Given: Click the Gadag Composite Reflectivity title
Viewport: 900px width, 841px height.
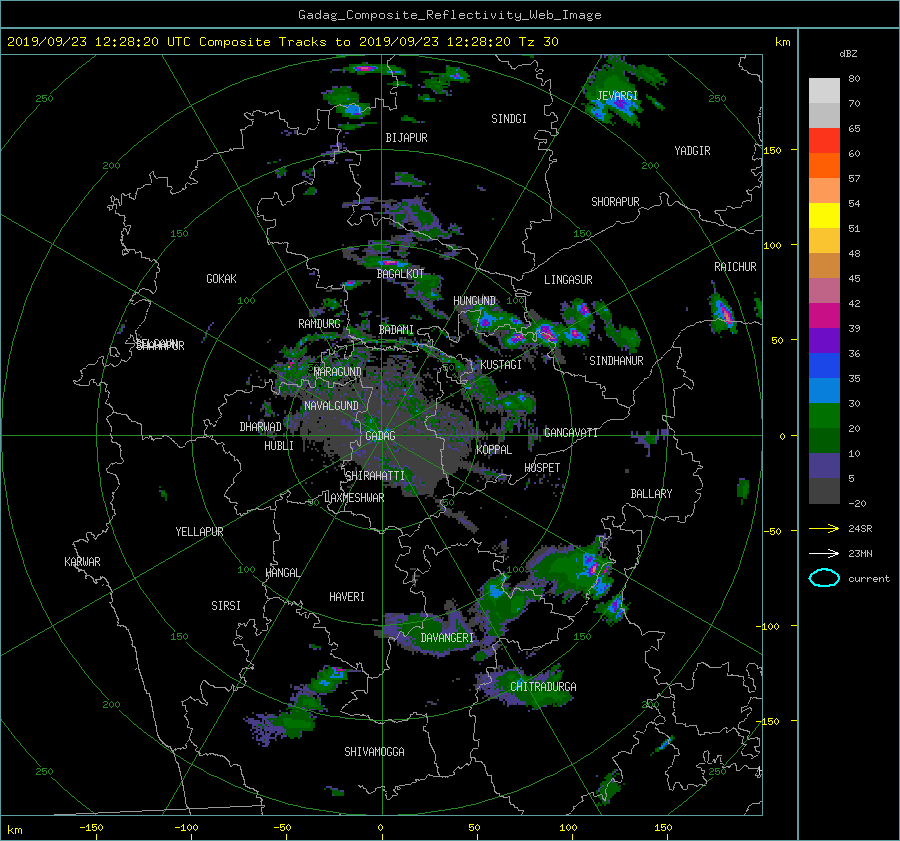Looking at the screenshot, I should click(449, 15).
